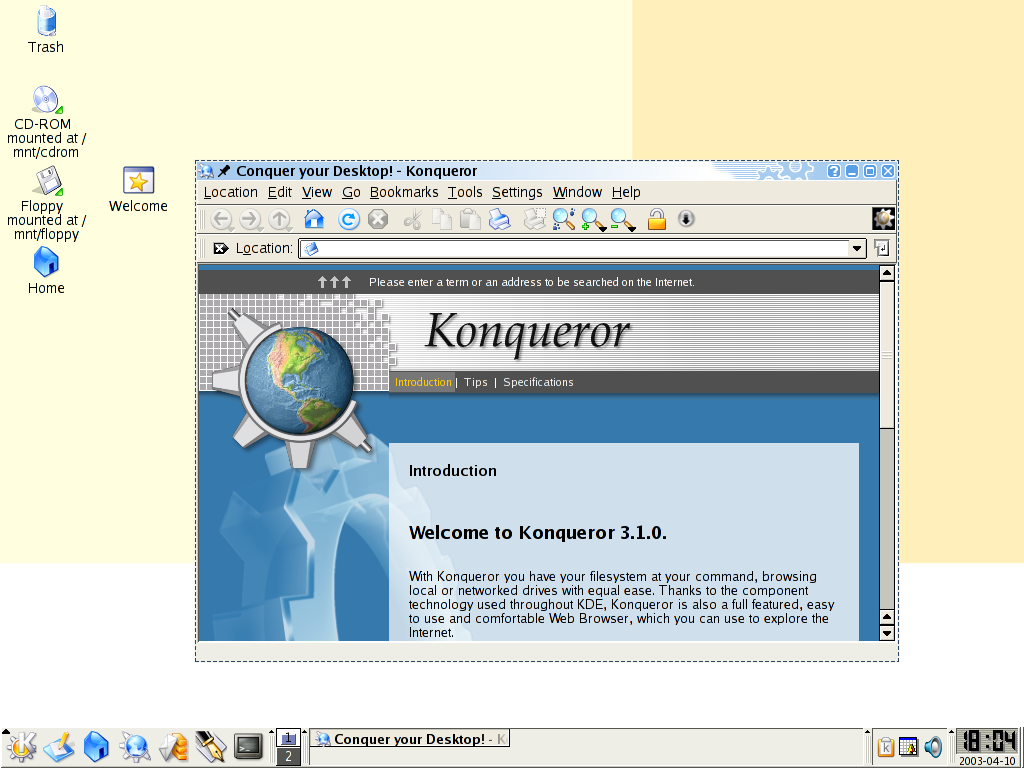Open the Bookmarks menu
Screen dimensions: 1024x768
tap(404, 192)
